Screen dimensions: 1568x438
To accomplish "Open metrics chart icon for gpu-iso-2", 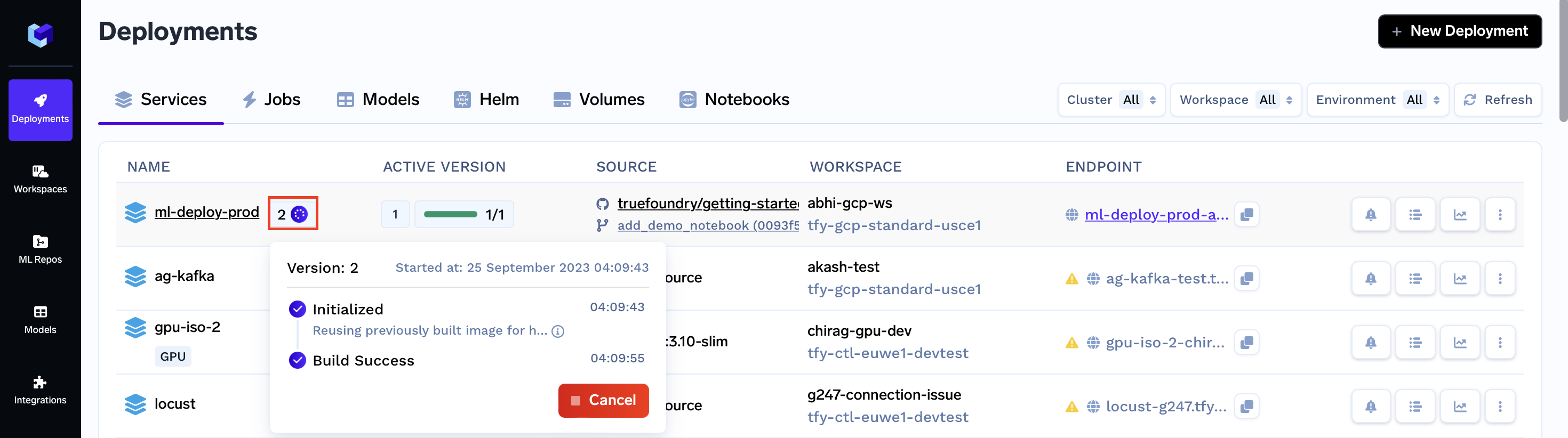I will pyautogui.click(x=1460, y=342).
